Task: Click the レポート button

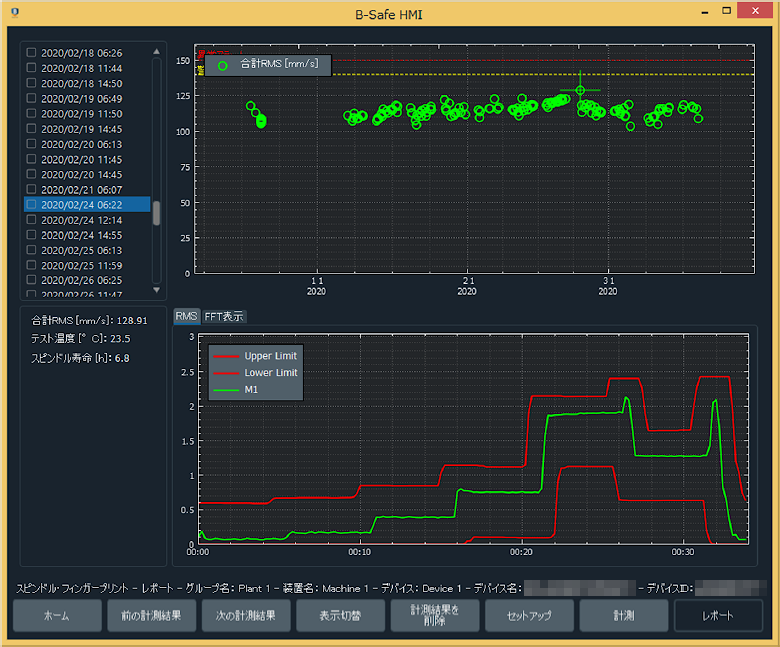Action: 718,616
